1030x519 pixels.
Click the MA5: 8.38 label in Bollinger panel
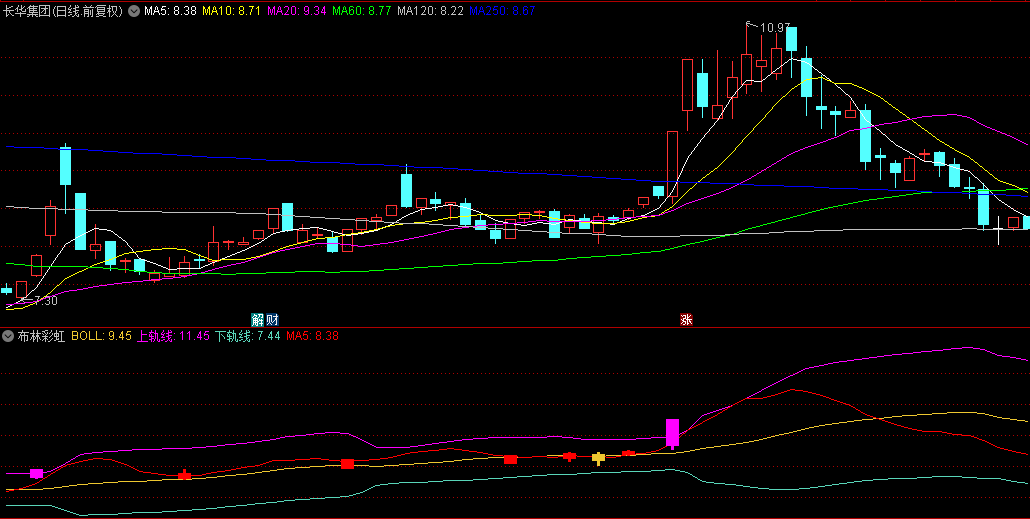click(313, 336)
